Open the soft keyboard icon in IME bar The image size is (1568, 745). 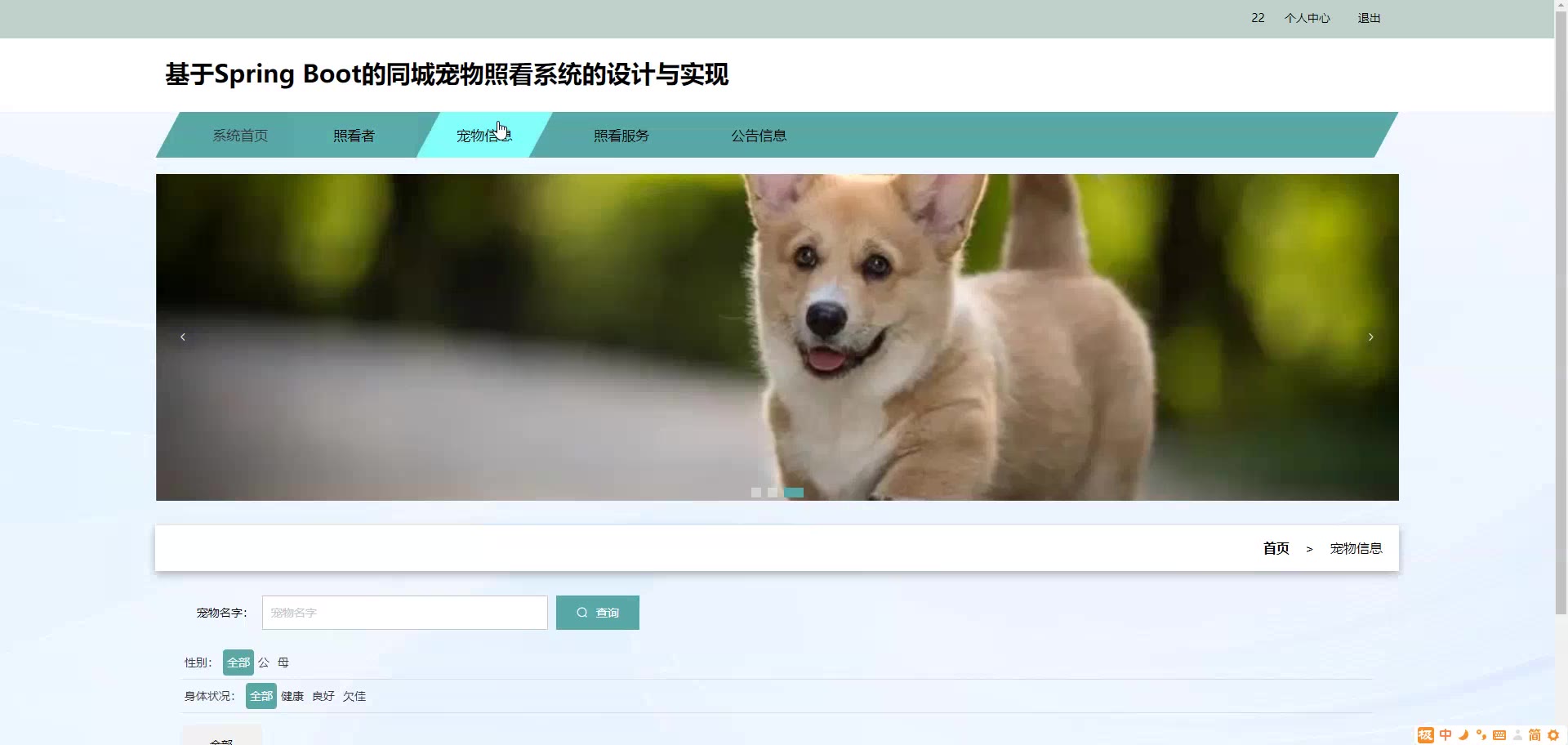[1499, 735]
